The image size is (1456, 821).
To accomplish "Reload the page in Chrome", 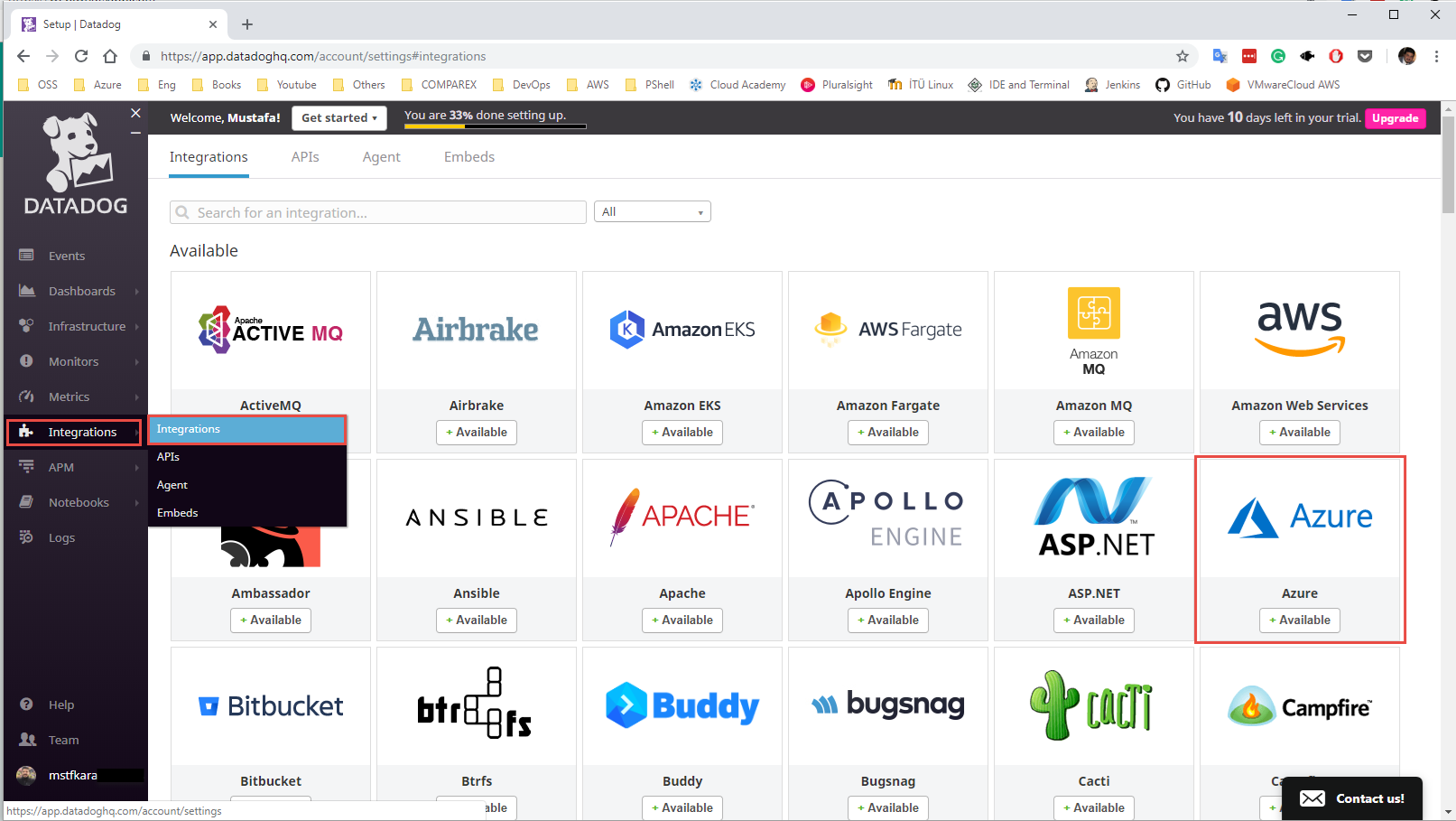I will [x=81, y=56].
